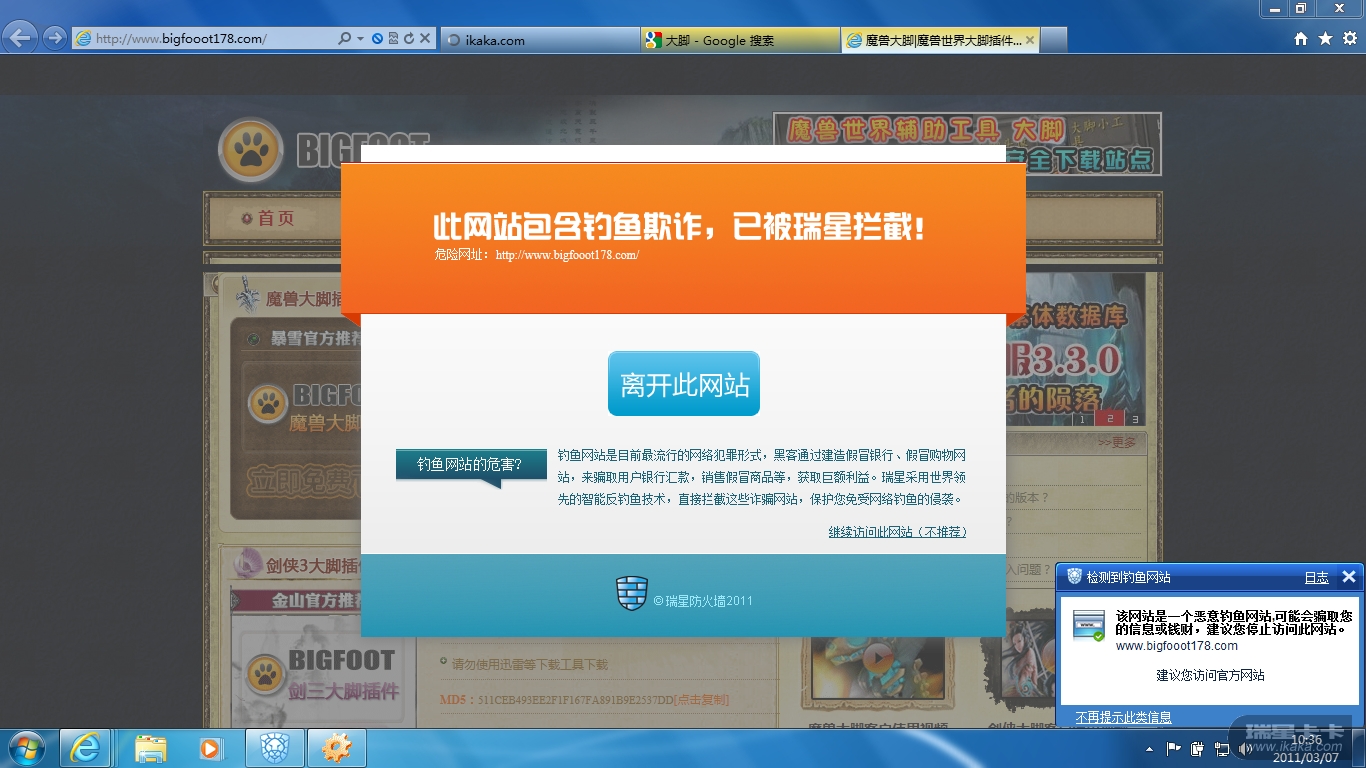Click the [点击复制] link next to MD5

pos(701,700)
